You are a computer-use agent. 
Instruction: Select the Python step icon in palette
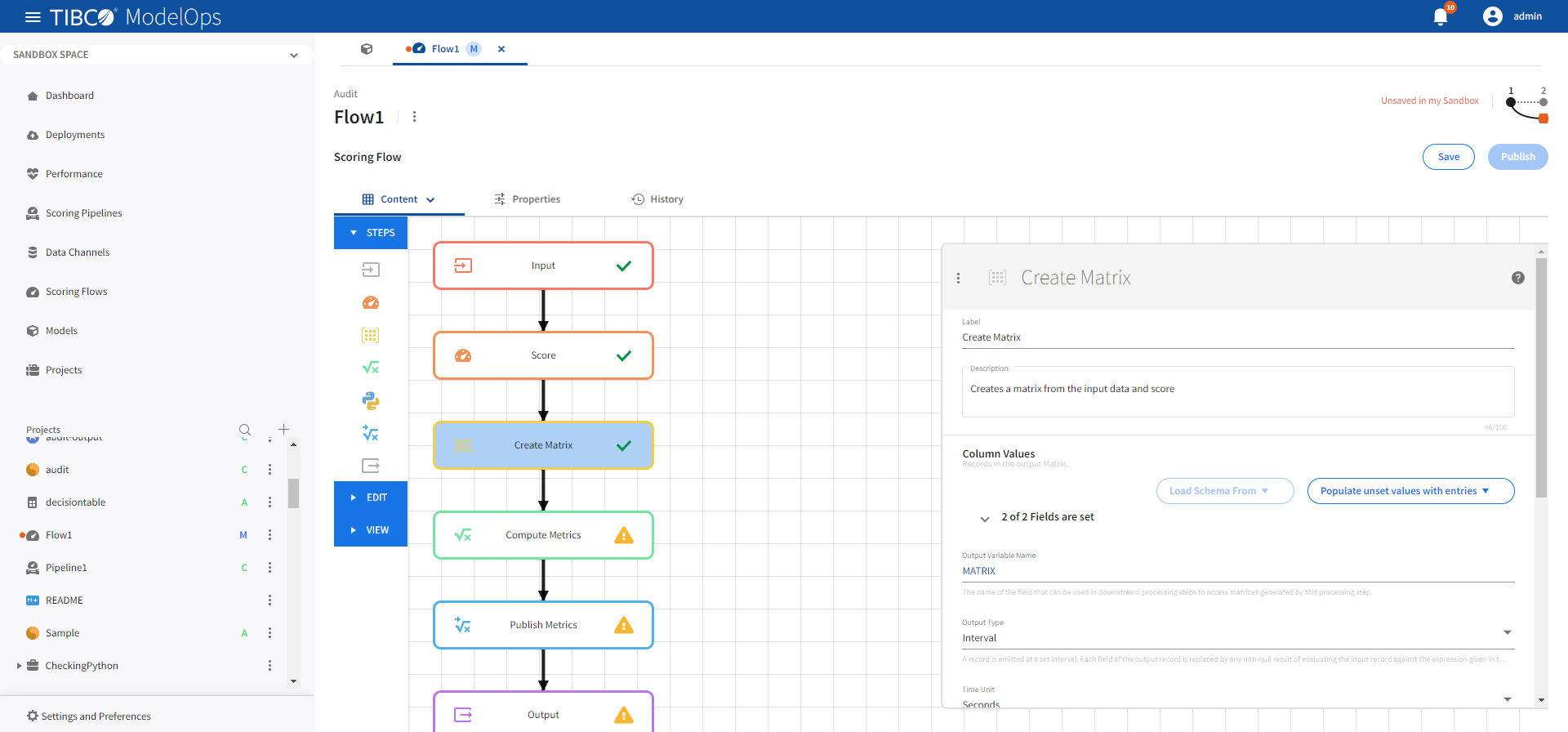click(371, 401)
